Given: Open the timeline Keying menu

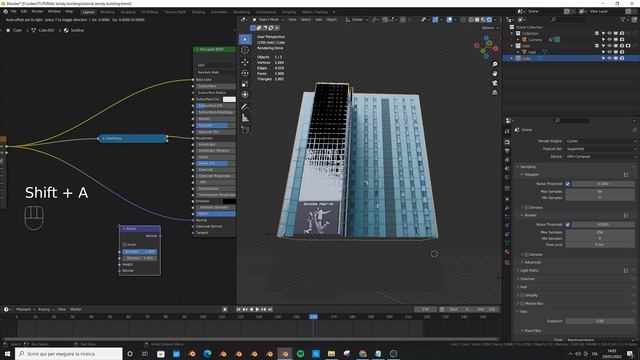Looking at the screenshot, I should pyautogui.click(x=45, y=309).
